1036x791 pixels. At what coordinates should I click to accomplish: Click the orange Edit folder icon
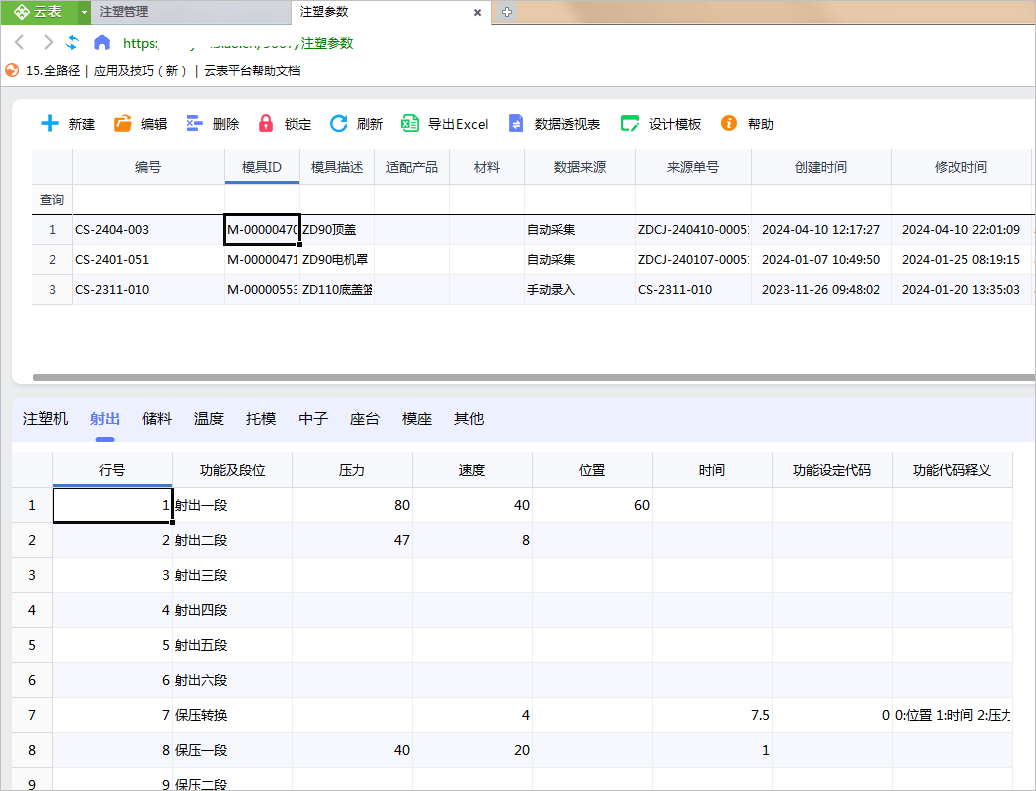[122, 124]
